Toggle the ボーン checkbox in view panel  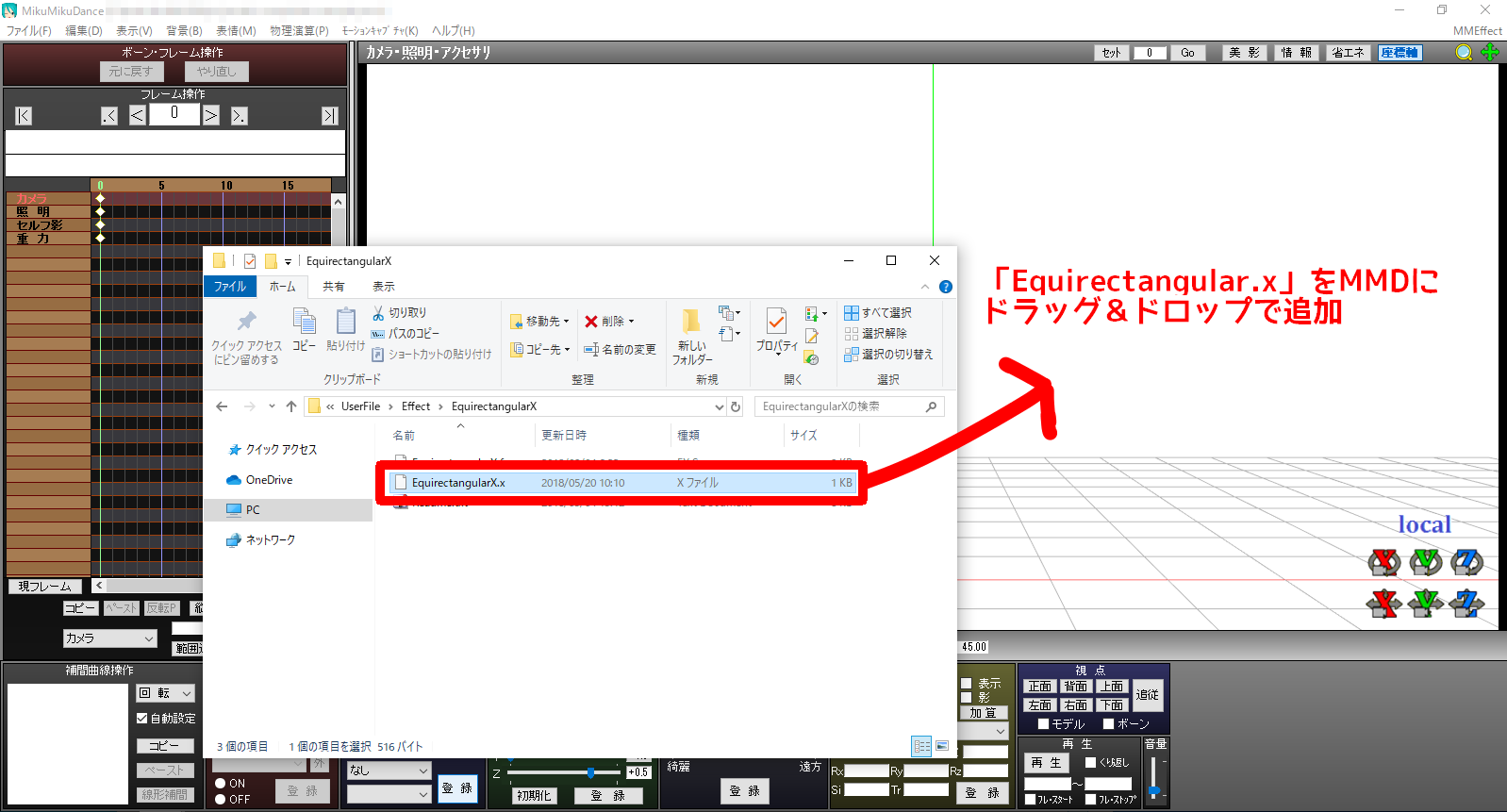click(1109, 724)
